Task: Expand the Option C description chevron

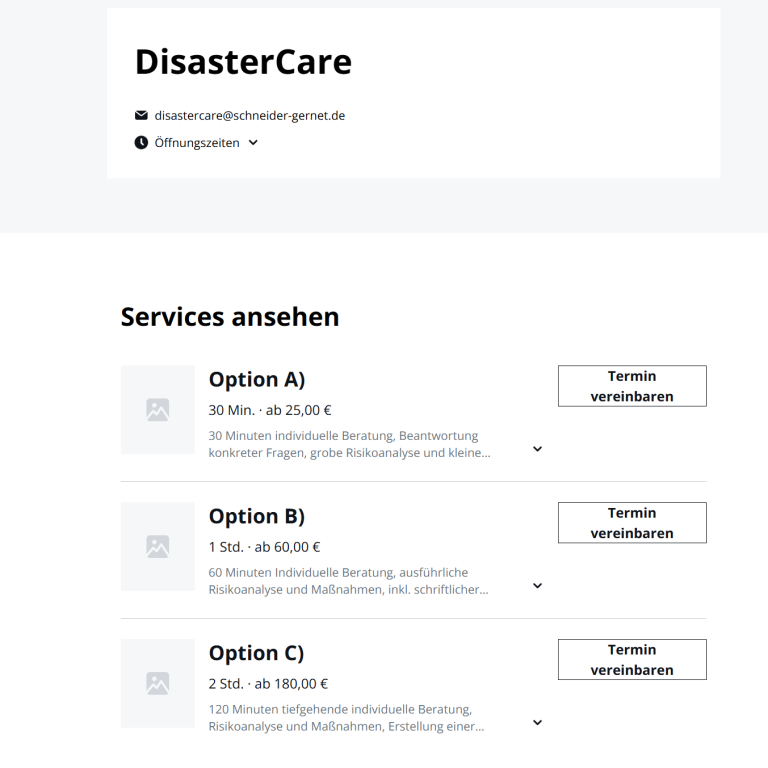Action: 537,722
